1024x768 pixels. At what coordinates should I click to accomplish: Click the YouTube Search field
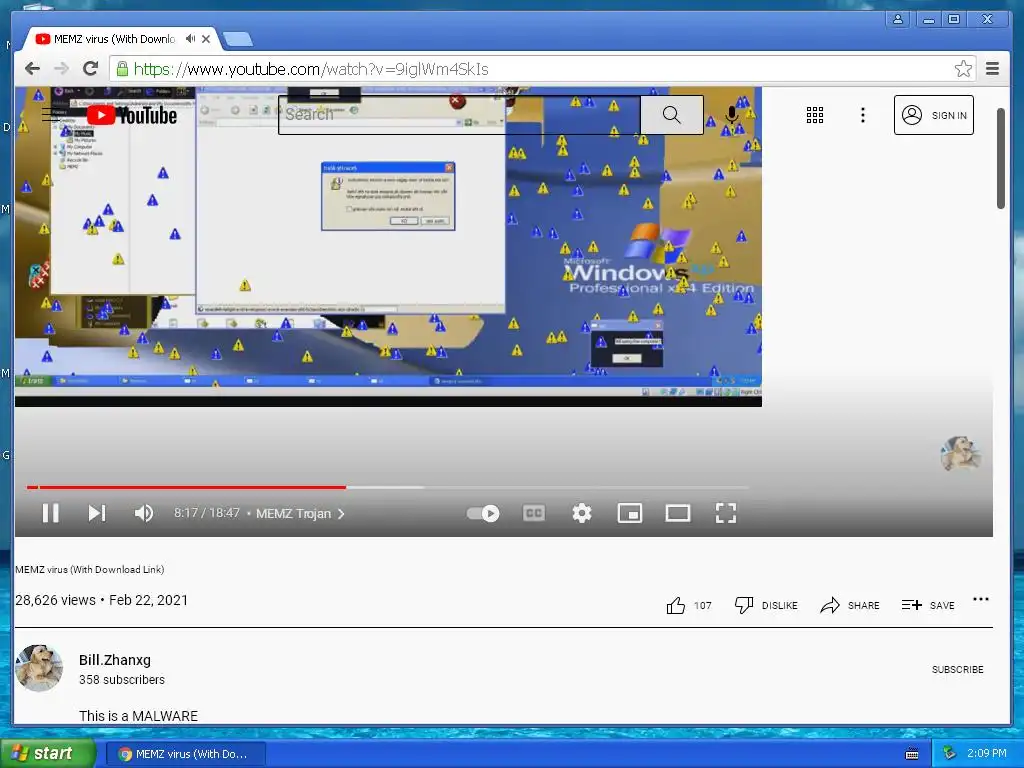(x=459, y=115)
